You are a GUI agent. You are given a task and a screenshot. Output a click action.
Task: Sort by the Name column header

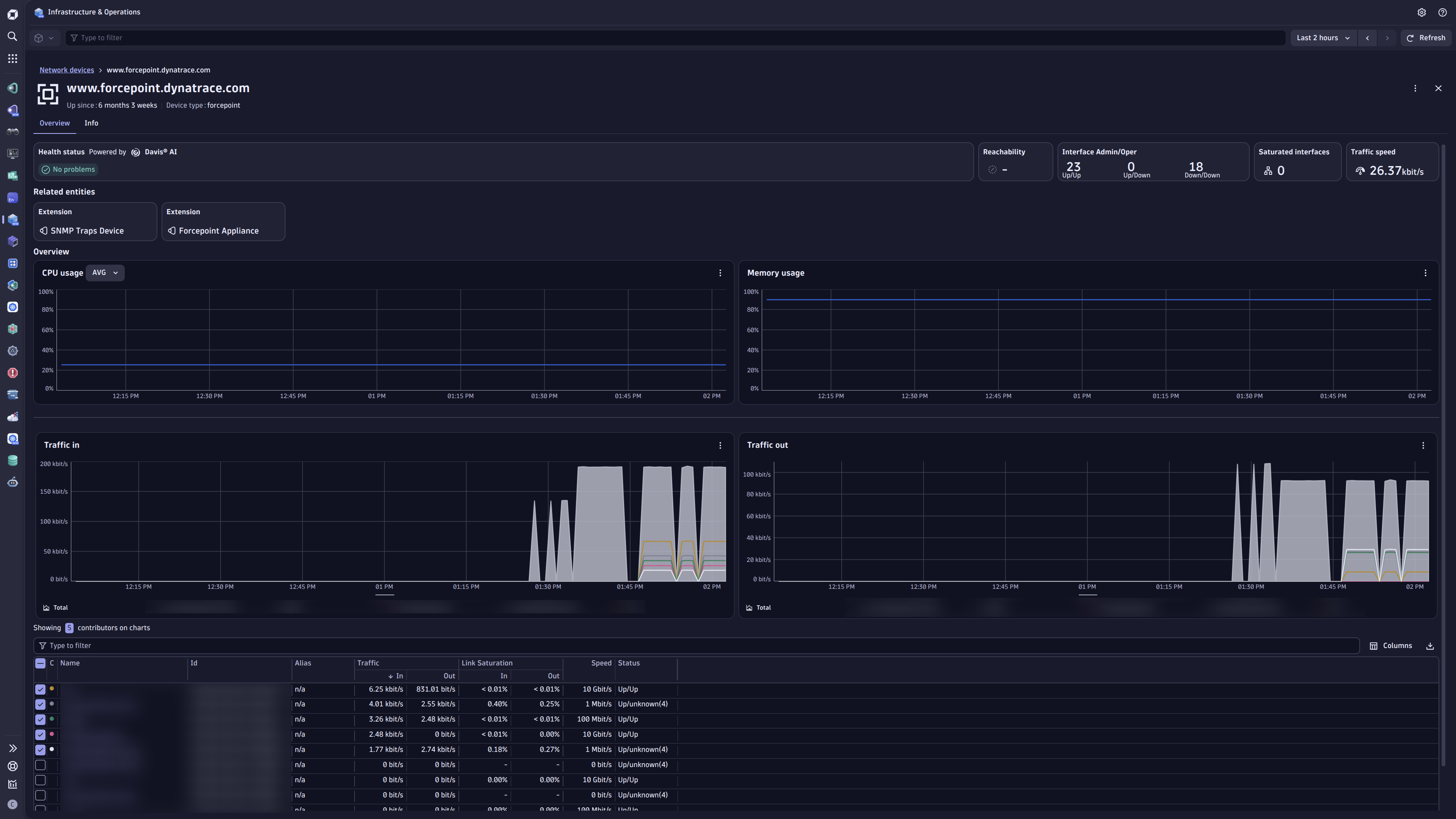coord(70,664)
